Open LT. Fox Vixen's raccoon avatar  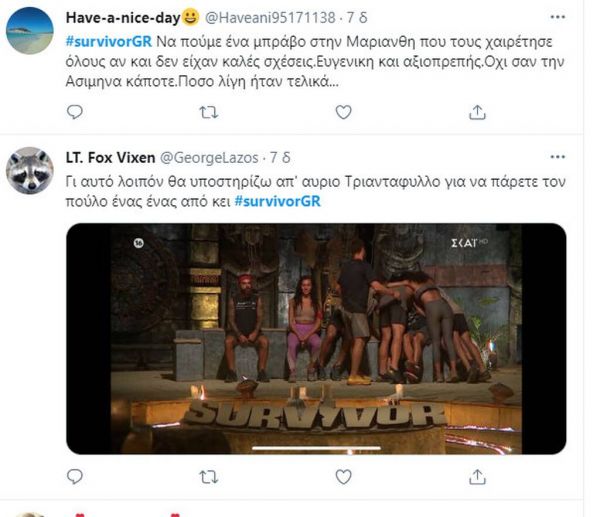click(30, 170)
